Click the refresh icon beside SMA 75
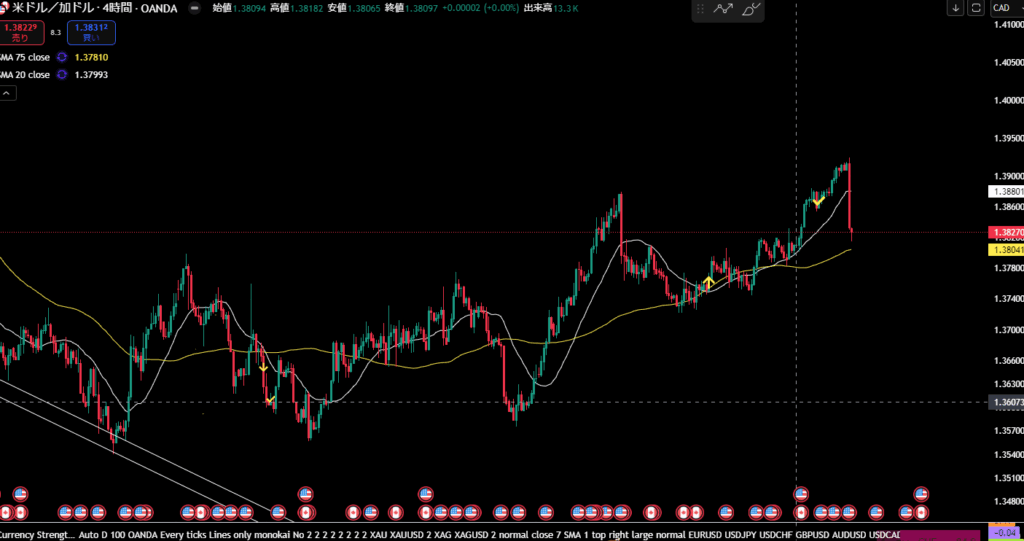The width and height of the screenshot is (1024, 541). 63,57
